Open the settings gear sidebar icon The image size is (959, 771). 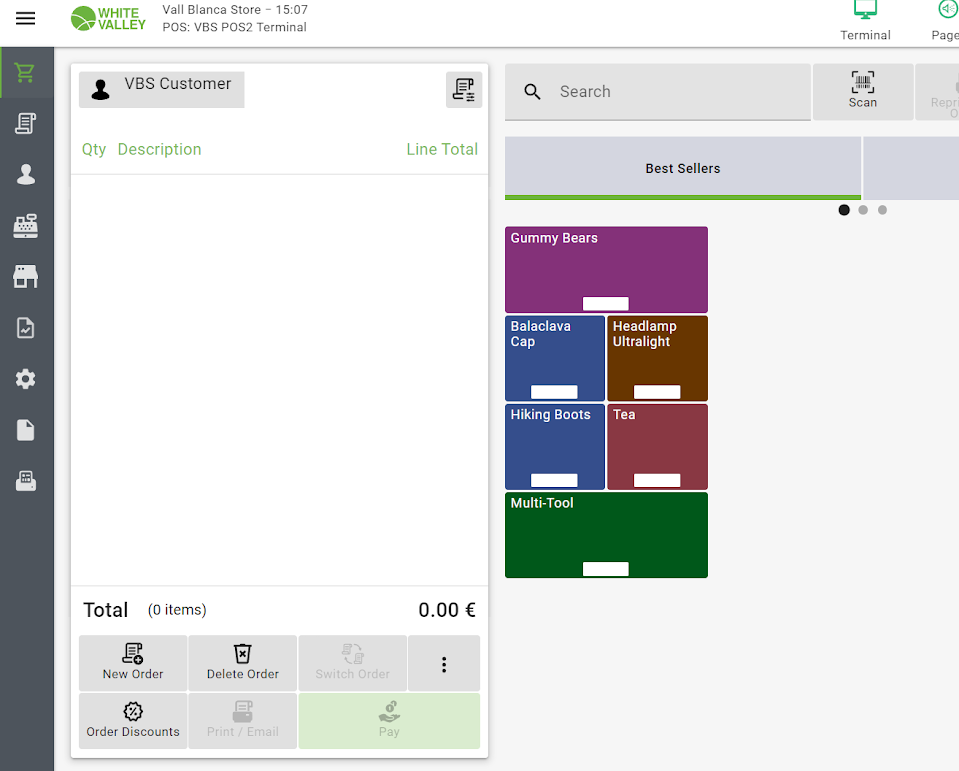(25, 379)
